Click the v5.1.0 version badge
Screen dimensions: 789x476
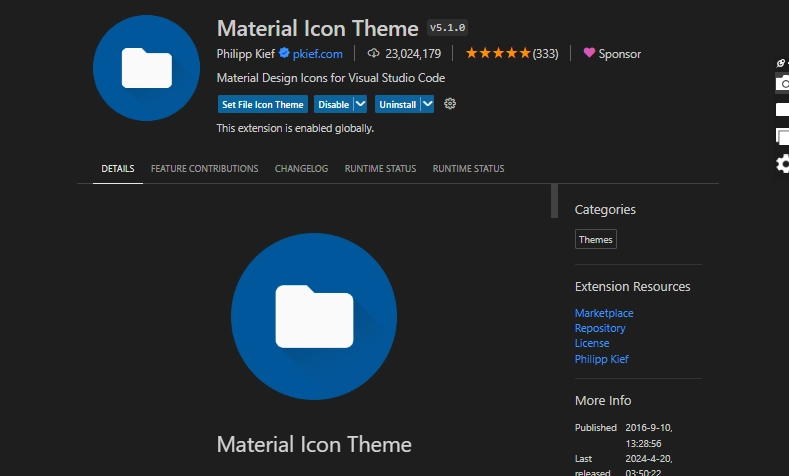[447, 28]
